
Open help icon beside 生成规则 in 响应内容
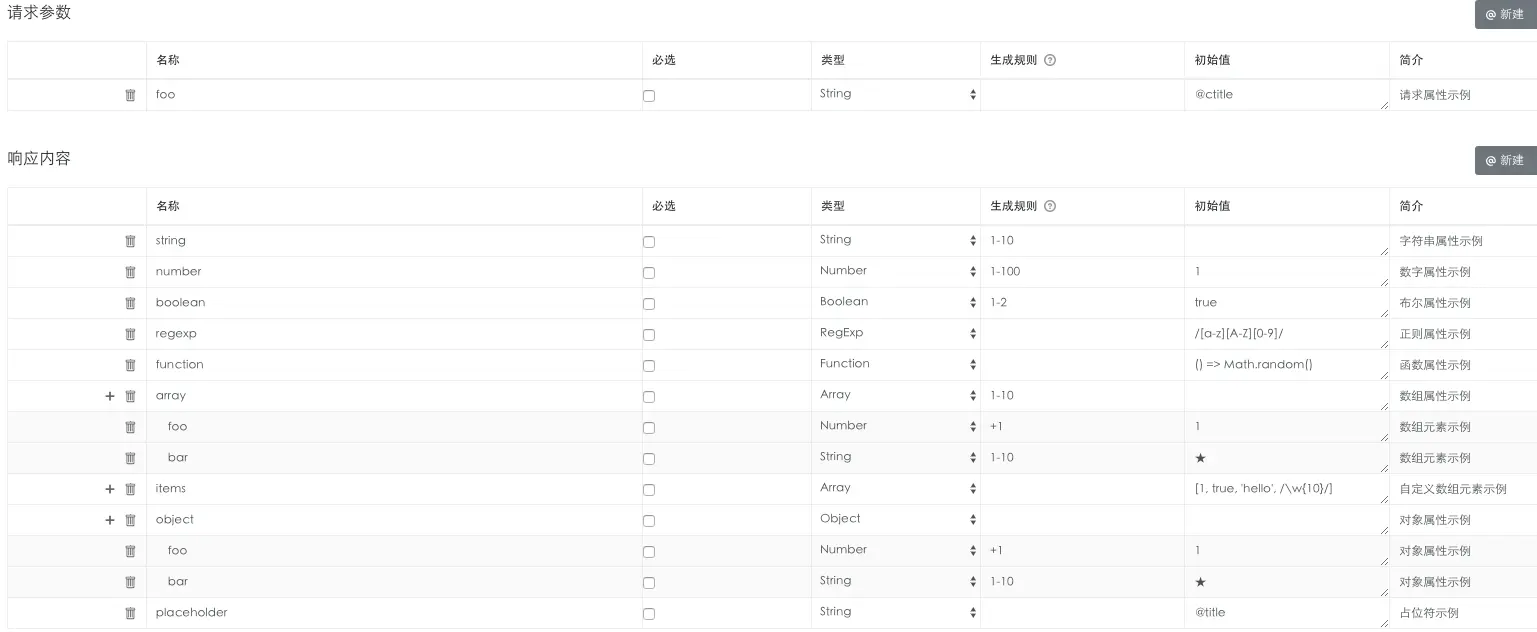point(1050,206)
